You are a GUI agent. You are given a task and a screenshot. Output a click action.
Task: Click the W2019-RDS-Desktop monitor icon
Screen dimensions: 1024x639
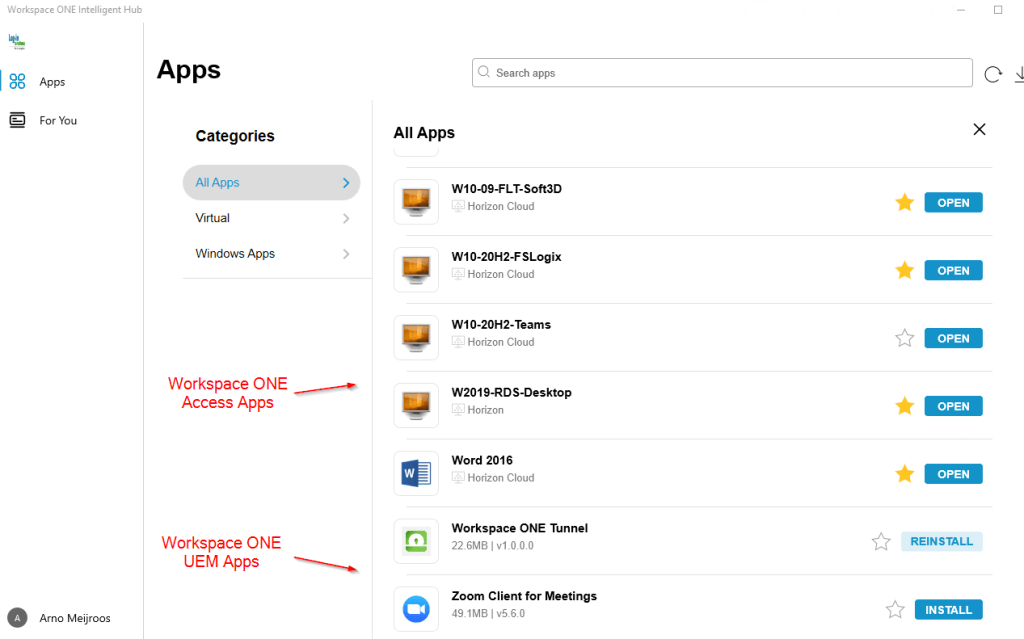[x=416, y=406]
